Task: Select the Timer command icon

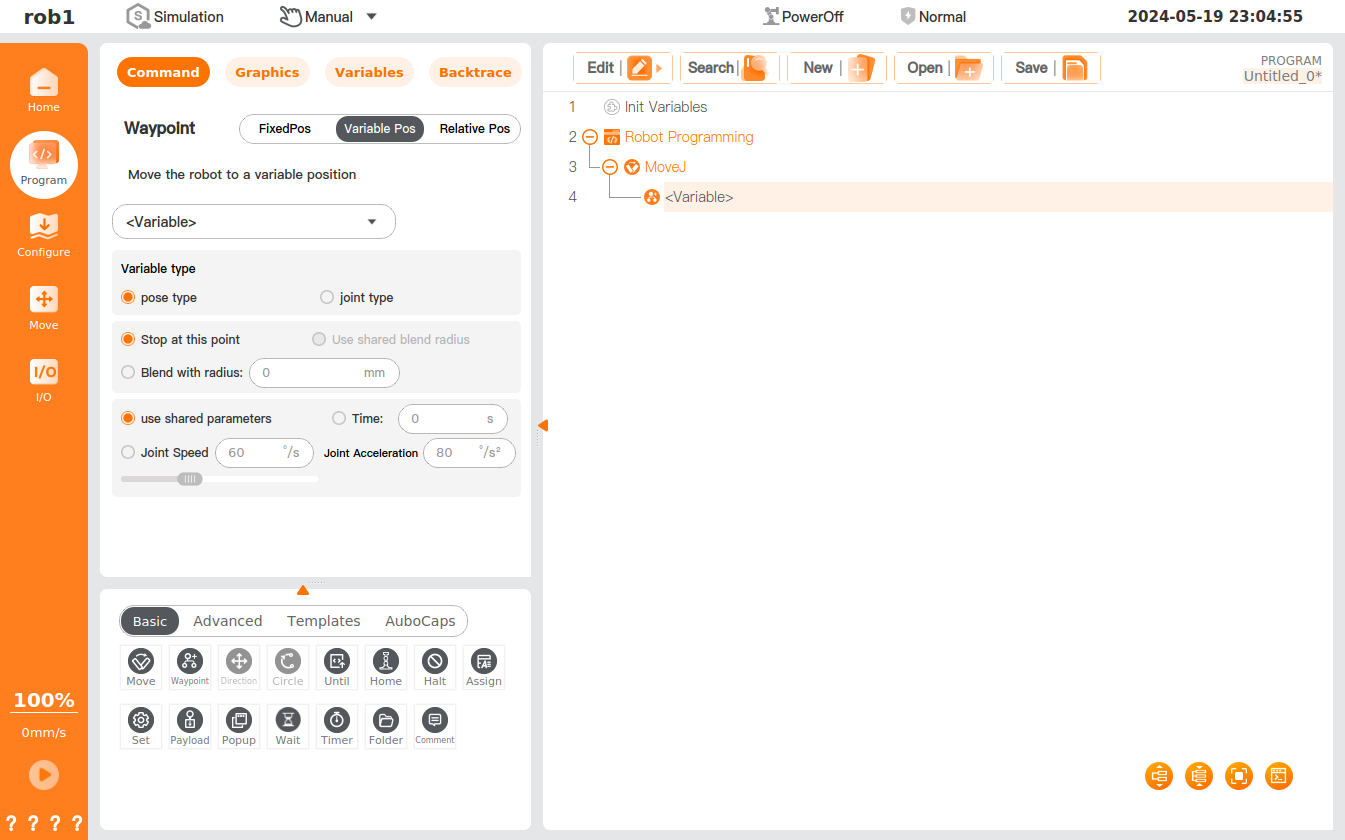Action: coord(337,725)
